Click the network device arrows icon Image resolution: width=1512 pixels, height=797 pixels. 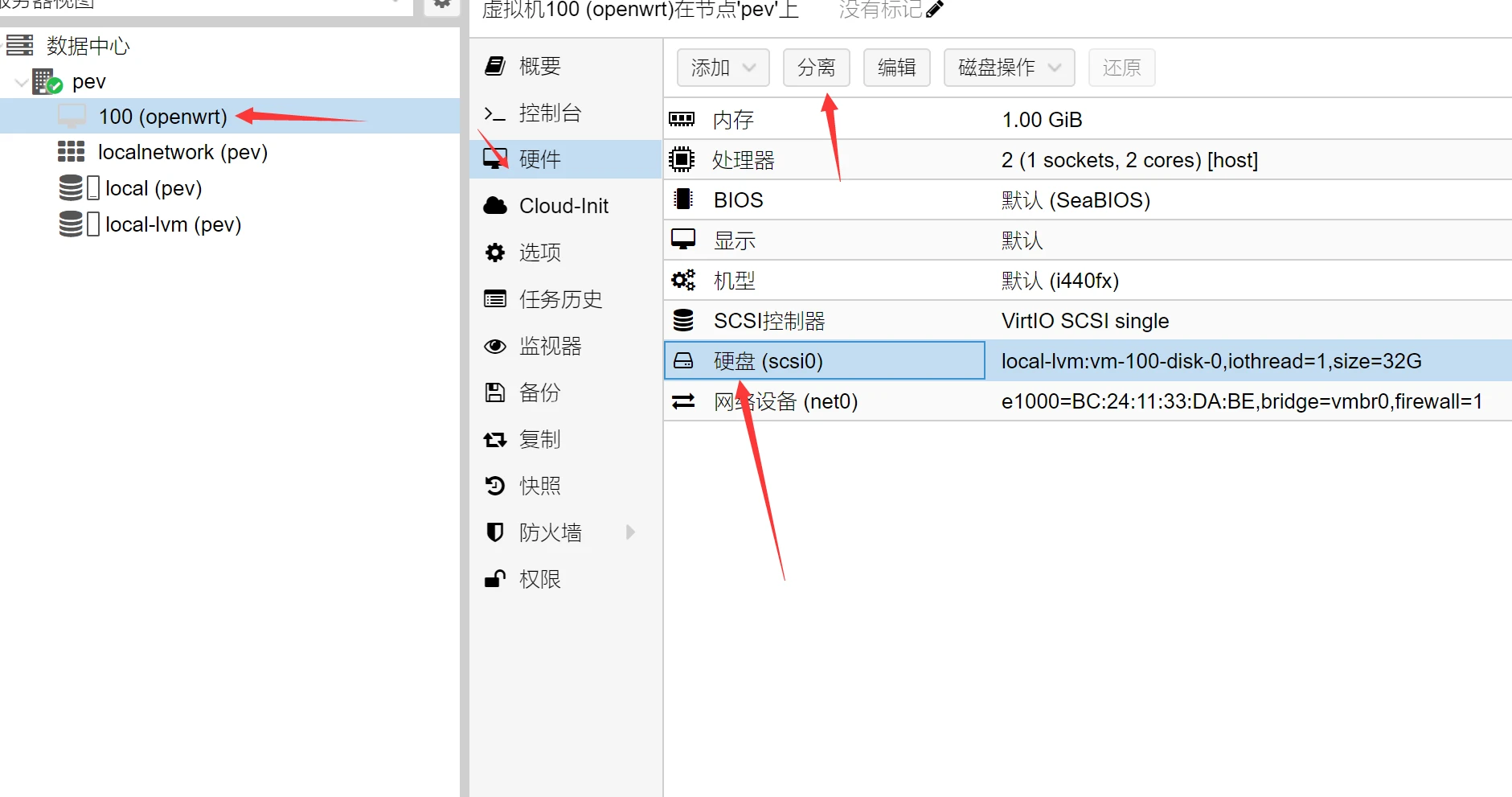click(x=683, y=401)
